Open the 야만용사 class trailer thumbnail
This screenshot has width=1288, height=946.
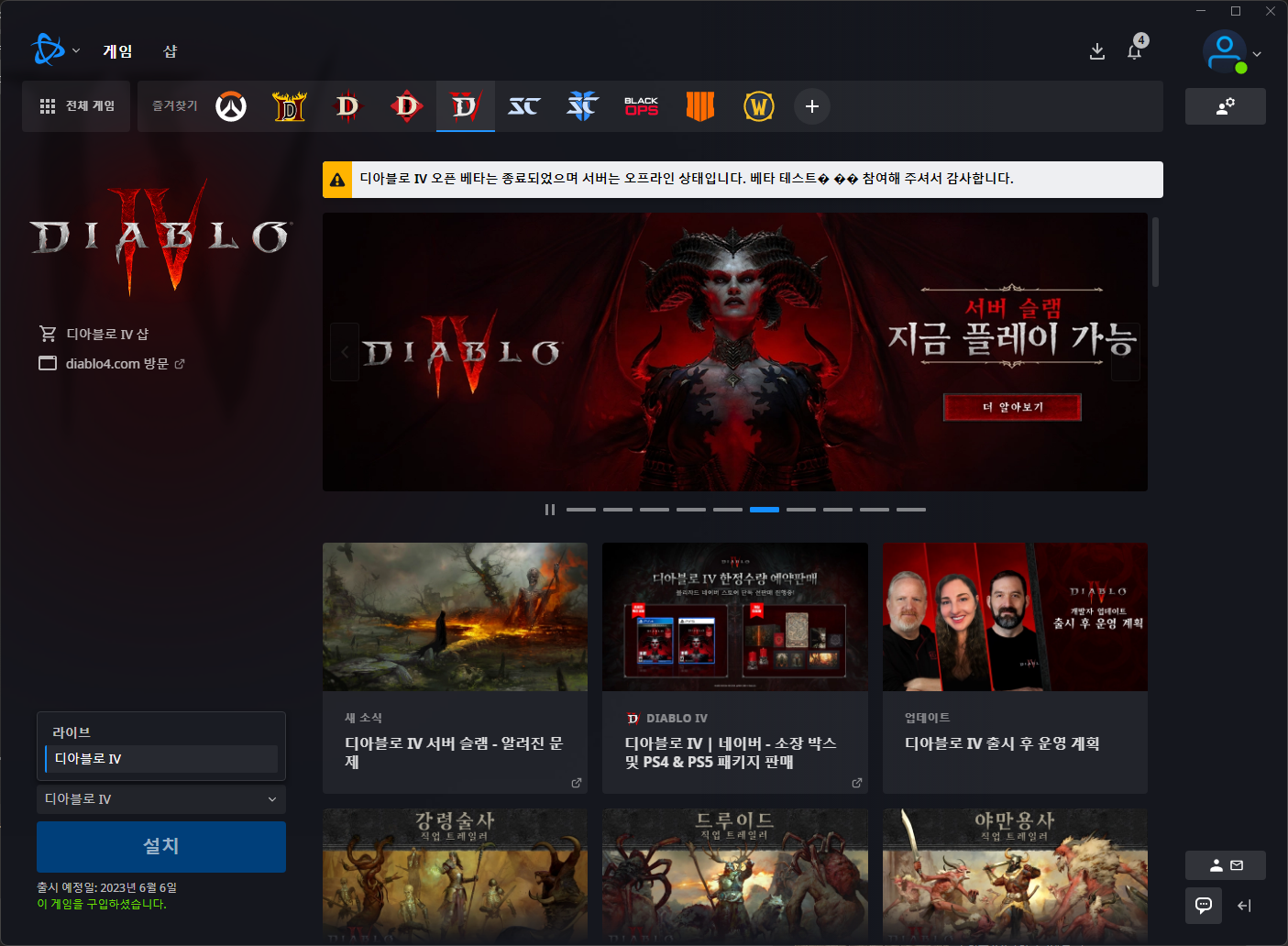pyautogui.click(x=1015, y=875)
